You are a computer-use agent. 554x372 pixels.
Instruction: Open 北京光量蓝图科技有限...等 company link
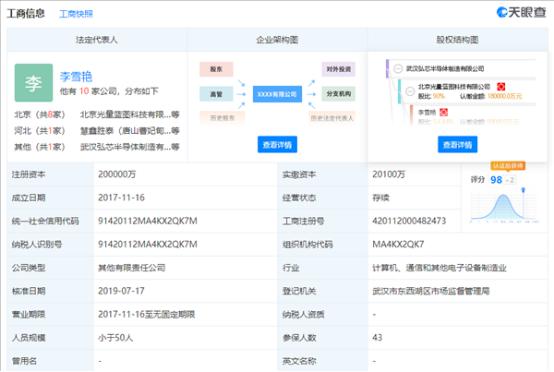point(130,114)
